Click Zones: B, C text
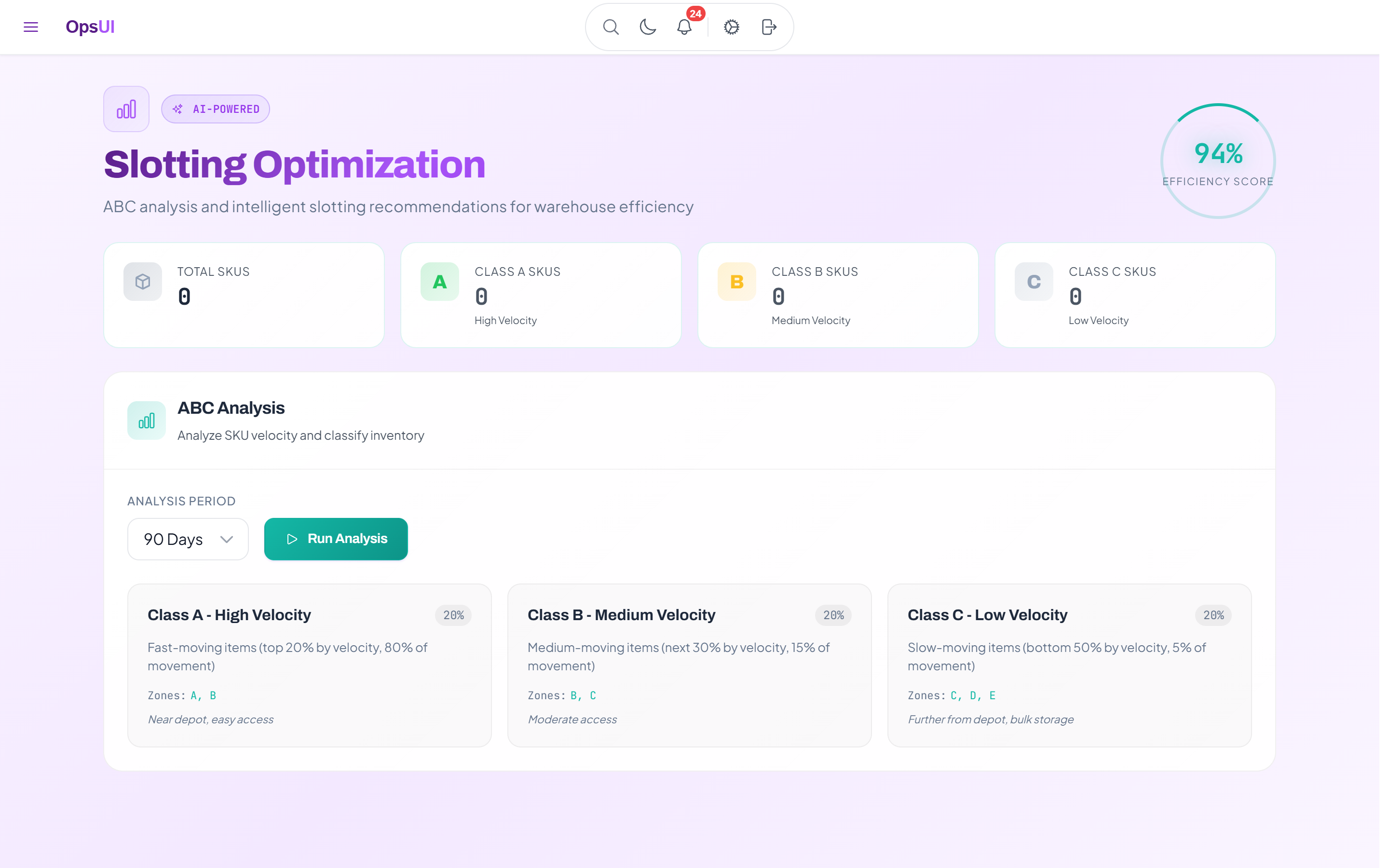Viewport: 1389px width, 868px height. tap(562, 695)
